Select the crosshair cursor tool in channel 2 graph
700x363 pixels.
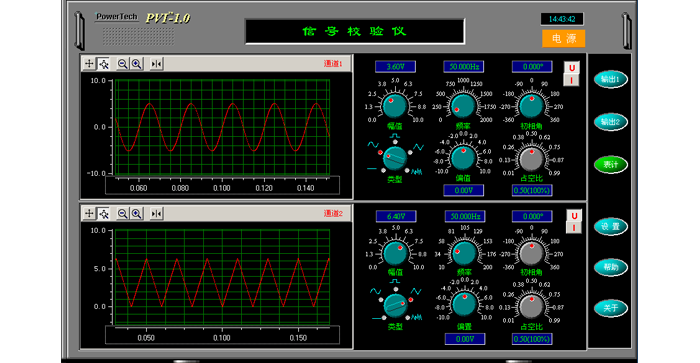89,213
